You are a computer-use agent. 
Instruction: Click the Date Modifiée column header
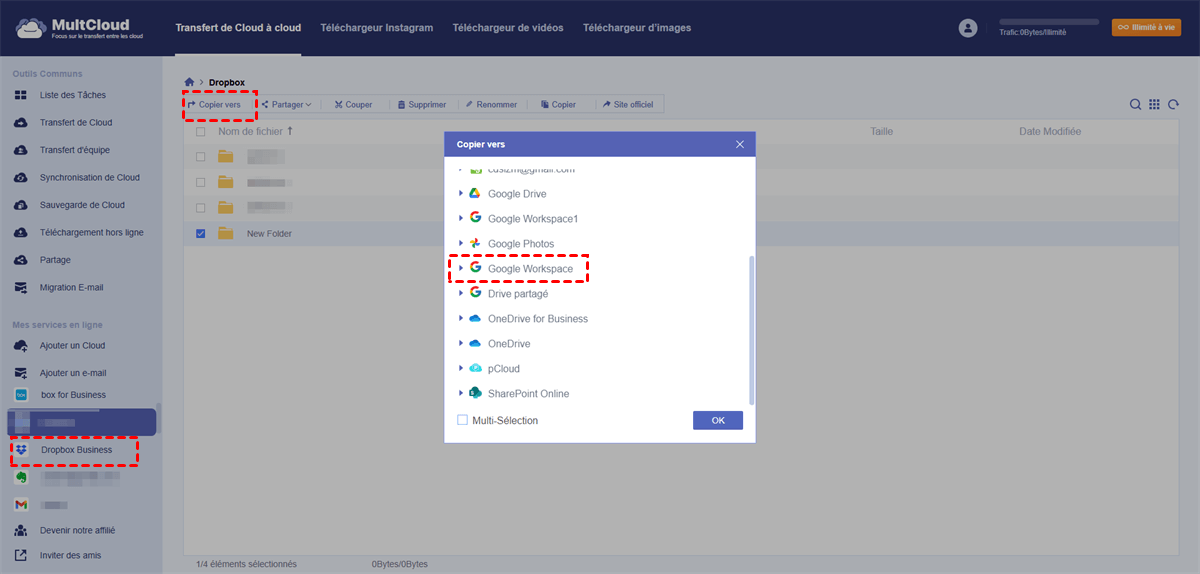pyautogui.click(x=1050, y=131)
